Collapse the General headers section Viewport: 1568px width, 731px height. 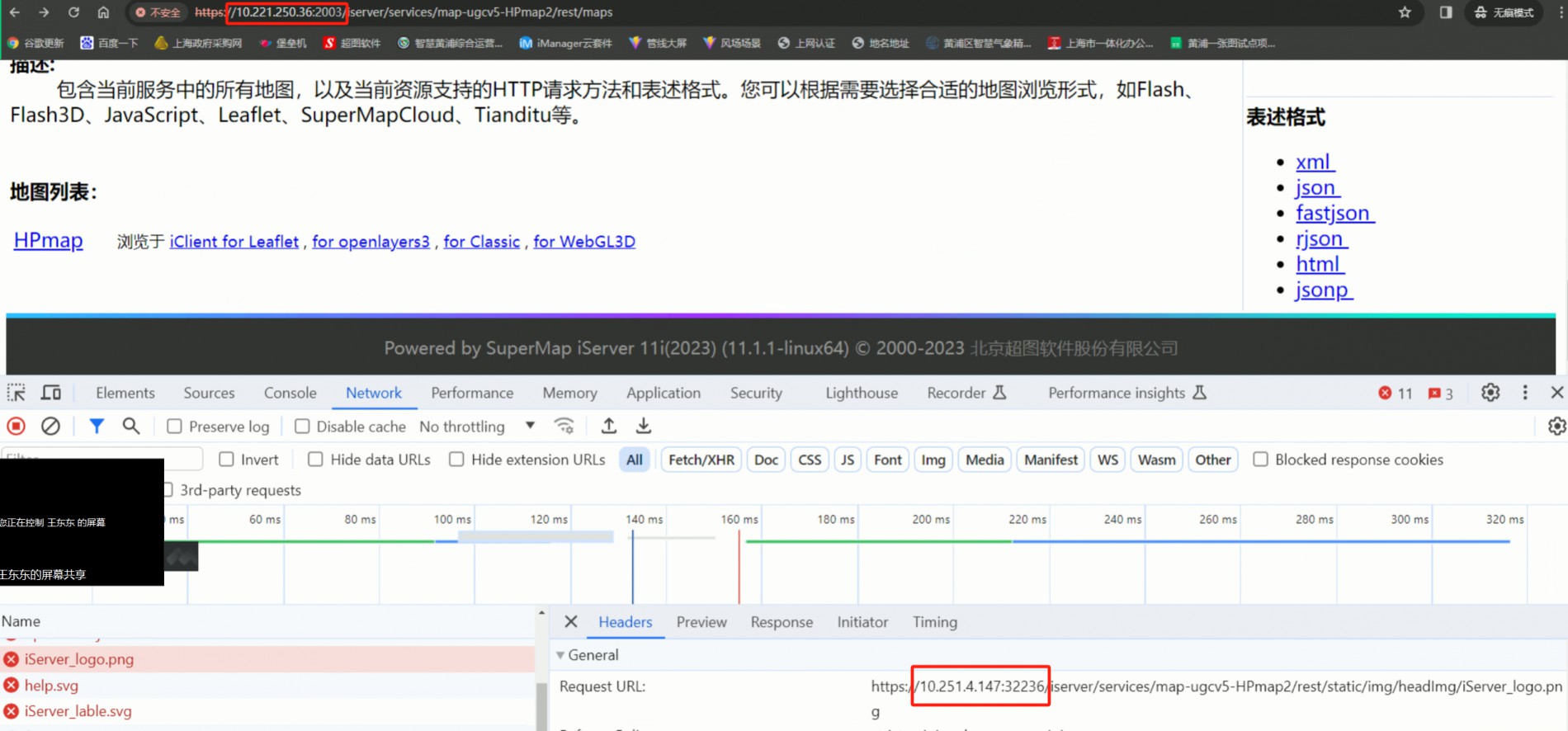(560, 655)
